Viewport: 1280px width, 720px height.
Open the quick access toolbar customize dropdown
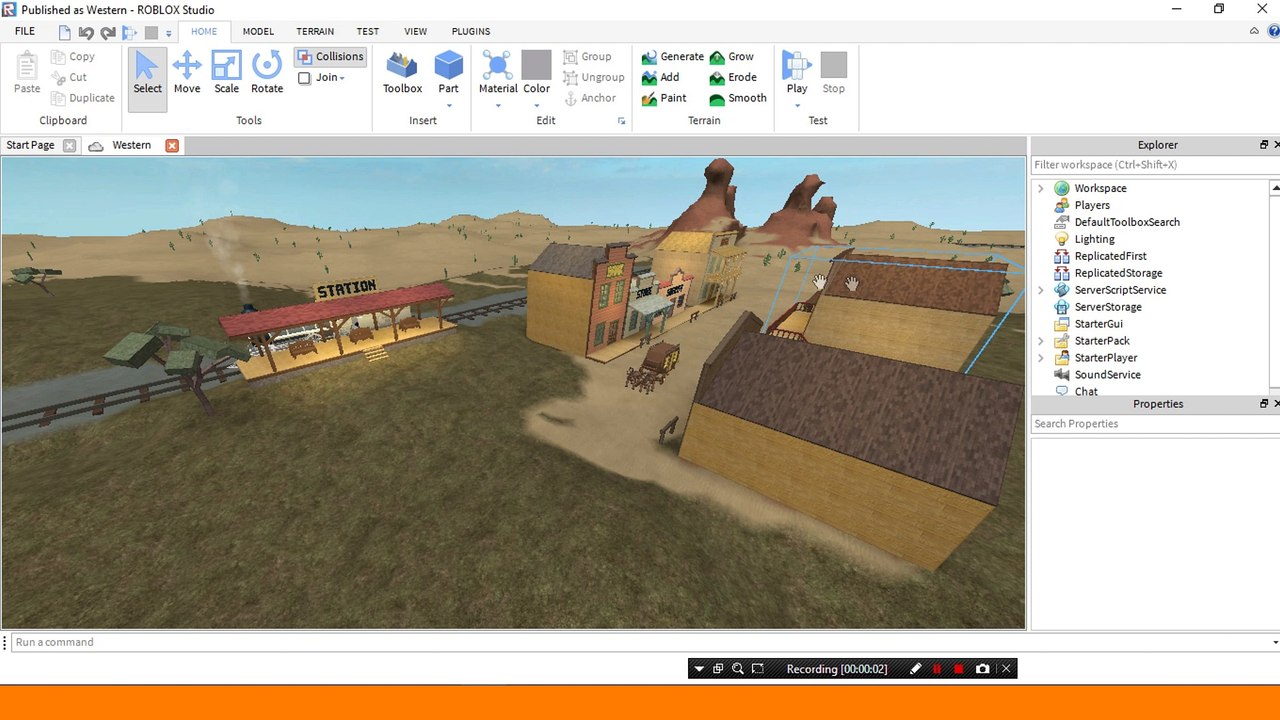169,33
